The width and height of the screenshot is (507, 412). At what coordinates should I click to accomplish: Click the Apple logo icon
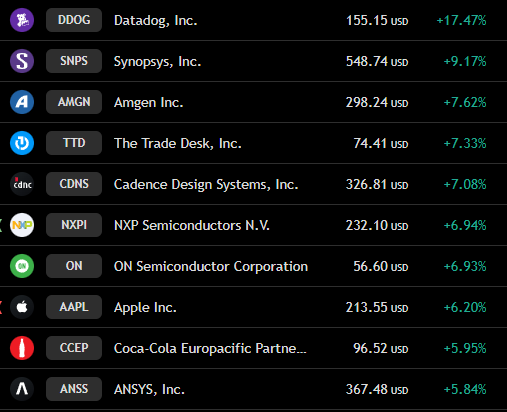[x=22, y=307]
